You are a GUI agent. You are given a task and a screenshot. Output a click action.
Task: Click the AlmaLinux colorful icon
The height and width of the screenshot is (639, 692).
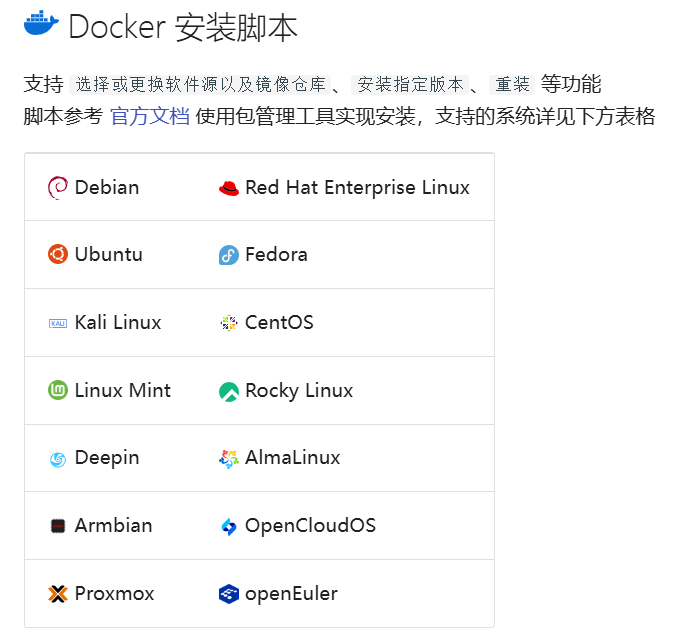[x=229, y=459]
